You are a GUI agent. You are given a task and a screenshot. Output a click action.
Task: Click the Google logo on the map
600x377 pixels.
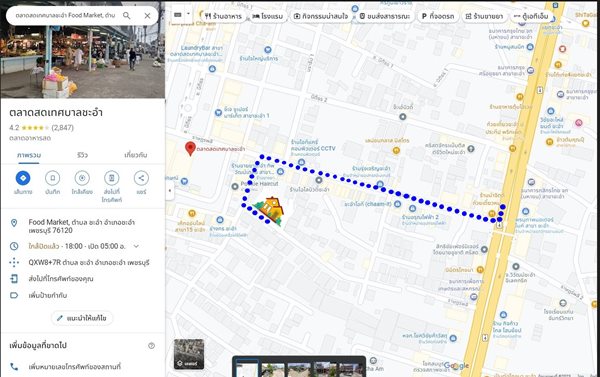(x=456, y=366)
